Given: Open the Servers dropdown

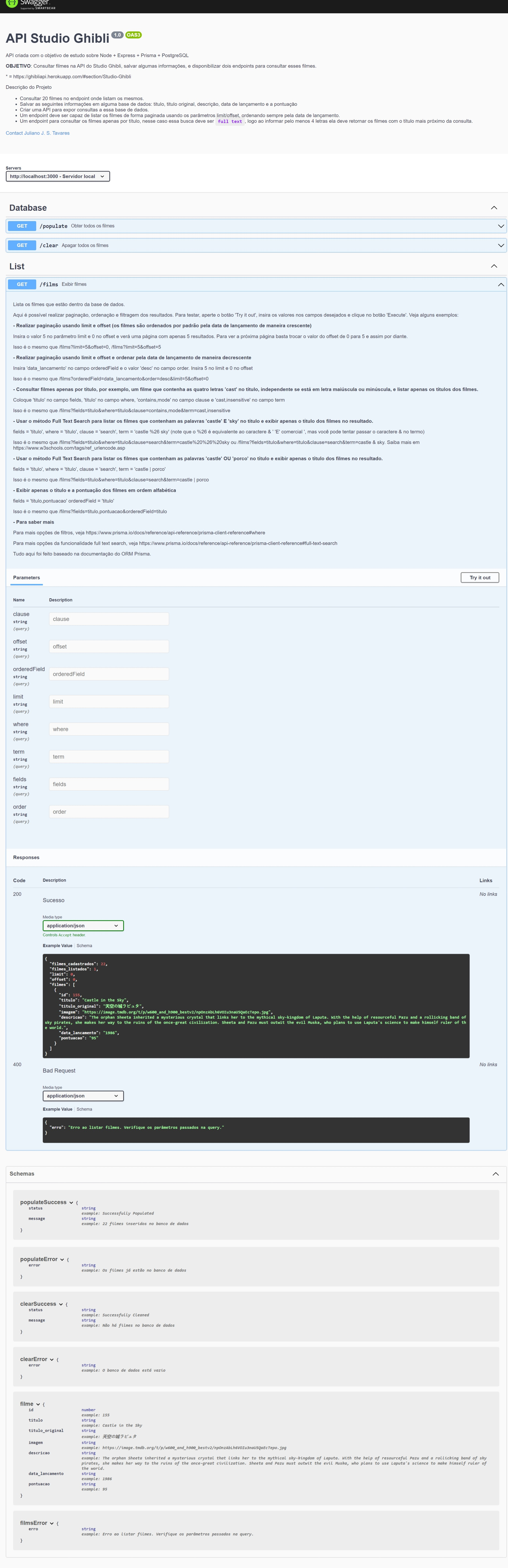Looking at the screenshot, I should pos(58,176).
